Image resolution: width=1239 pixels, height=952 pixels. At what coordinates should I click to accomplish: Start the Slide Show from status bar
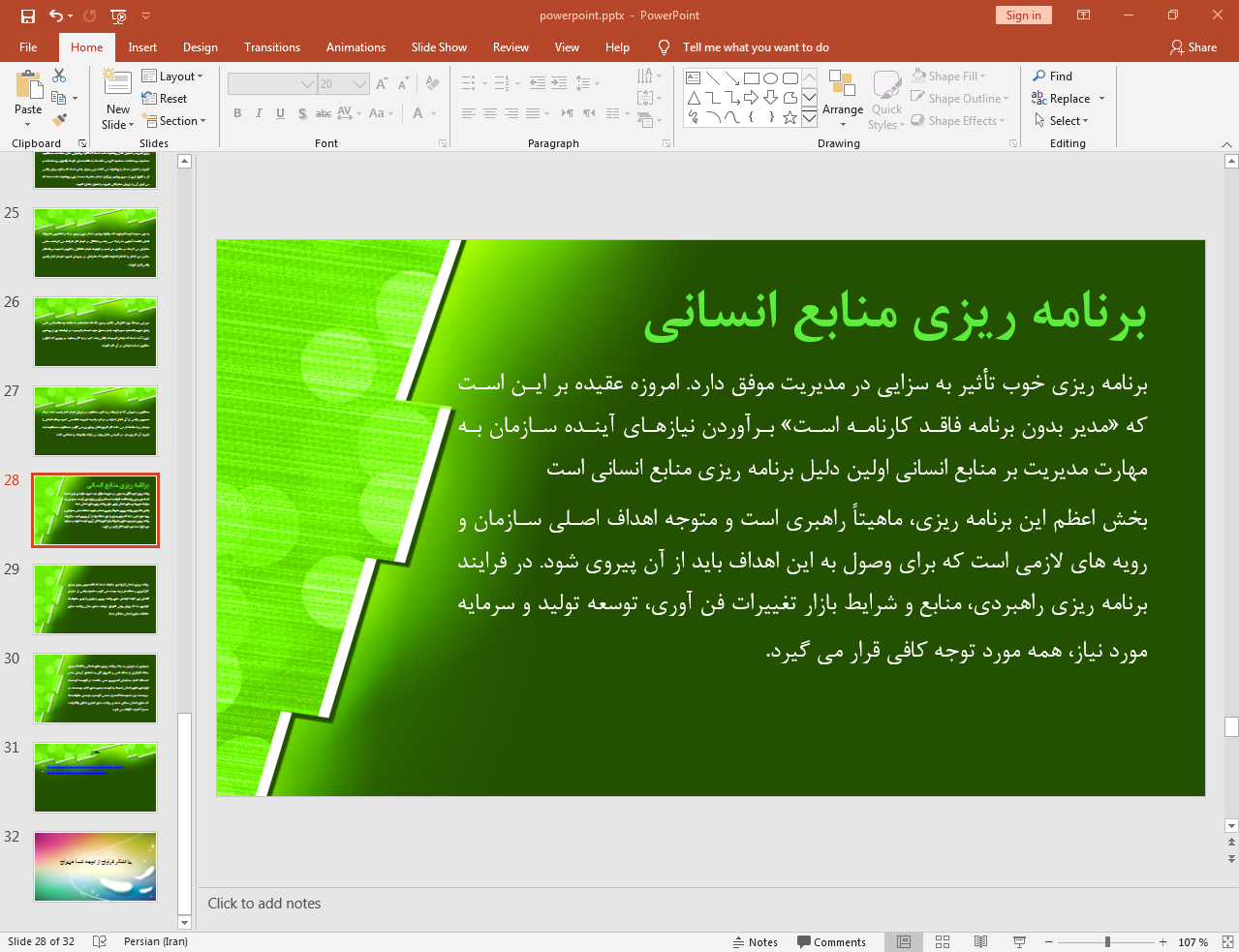pyautogui.click(x=1019, y=941)
